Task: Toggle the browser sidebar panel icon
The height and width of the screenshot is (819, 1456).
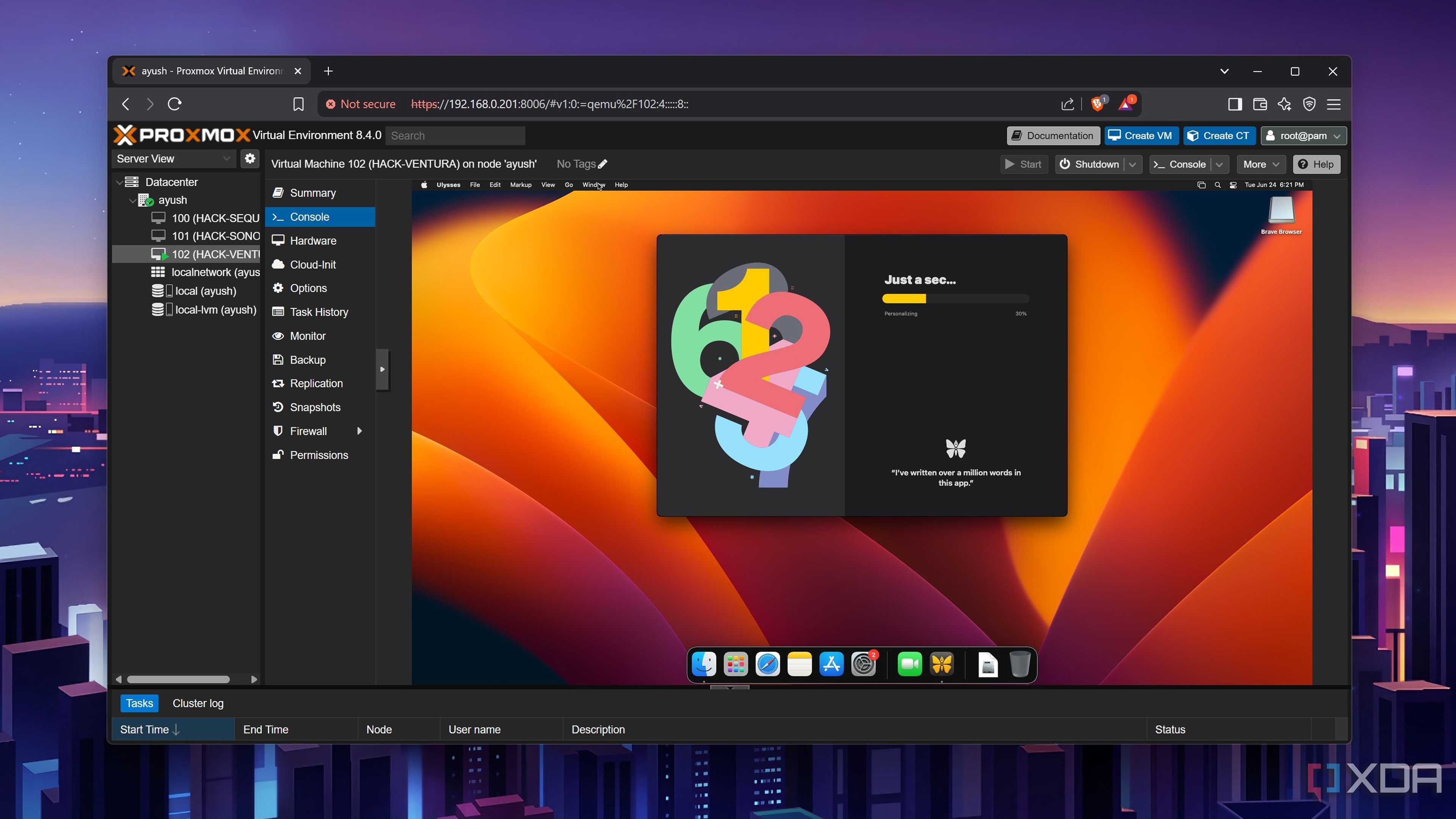Action: pyautogui.click(x=1235, y=104)
